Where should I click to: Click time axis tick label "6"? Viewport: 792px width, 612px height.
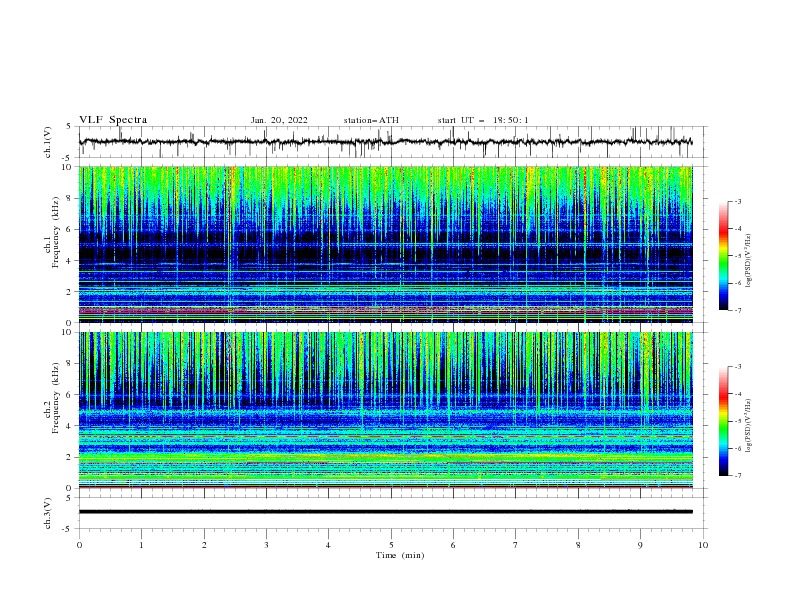(453, 545)
